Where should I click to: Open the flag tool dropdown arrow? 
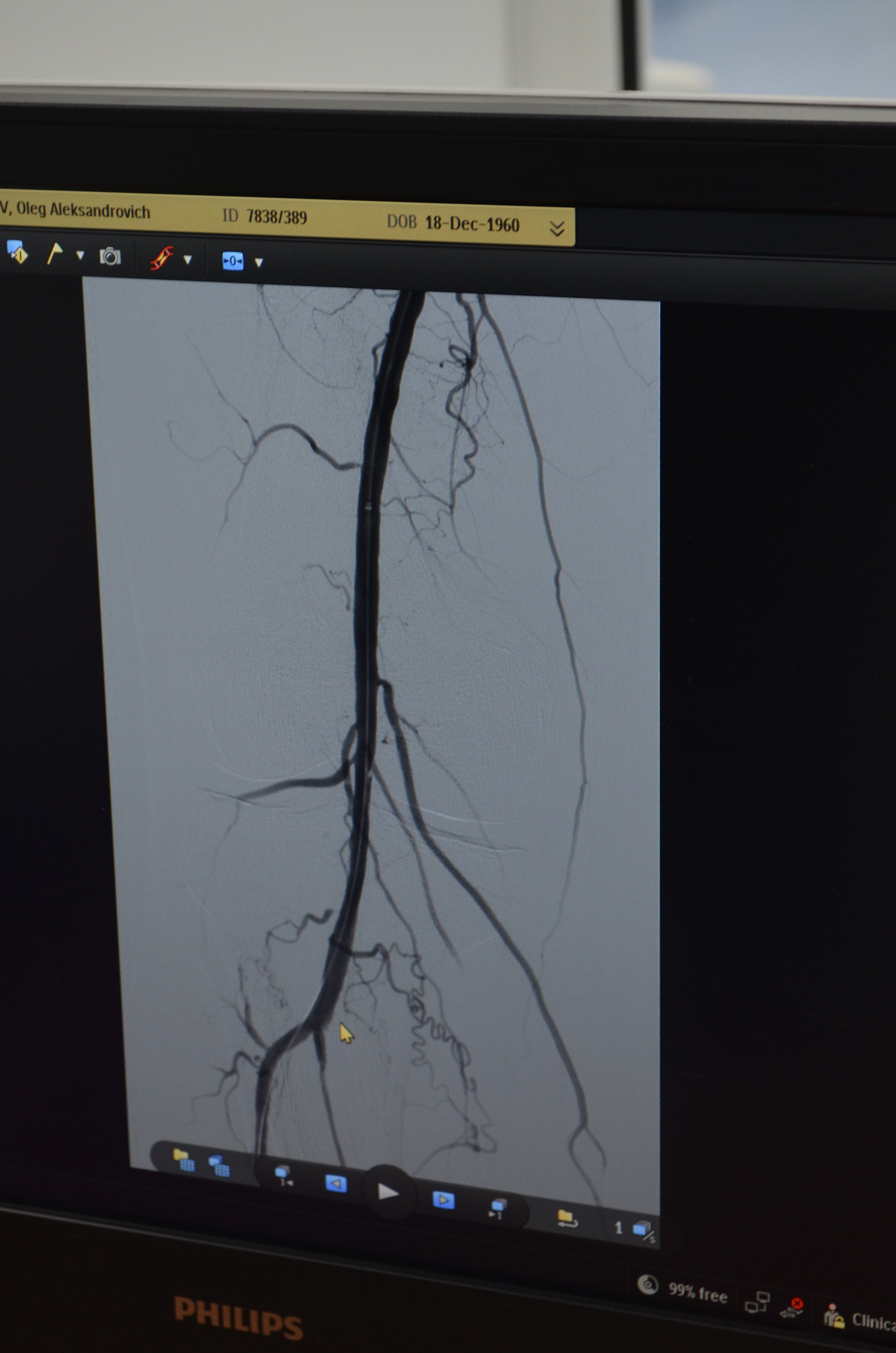coord(80,255)
